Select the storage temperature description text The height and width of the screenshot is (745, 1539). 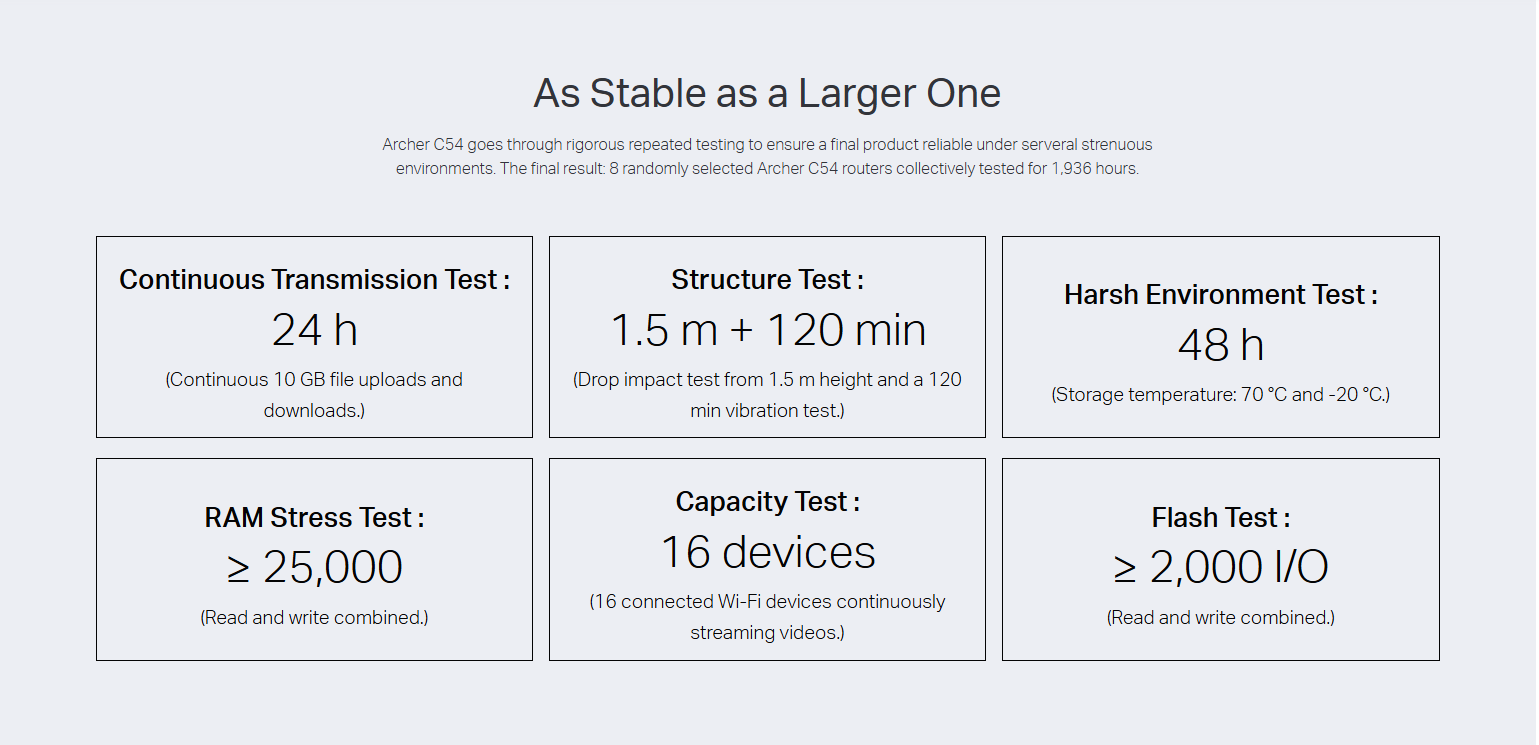tap(1220, 395)
